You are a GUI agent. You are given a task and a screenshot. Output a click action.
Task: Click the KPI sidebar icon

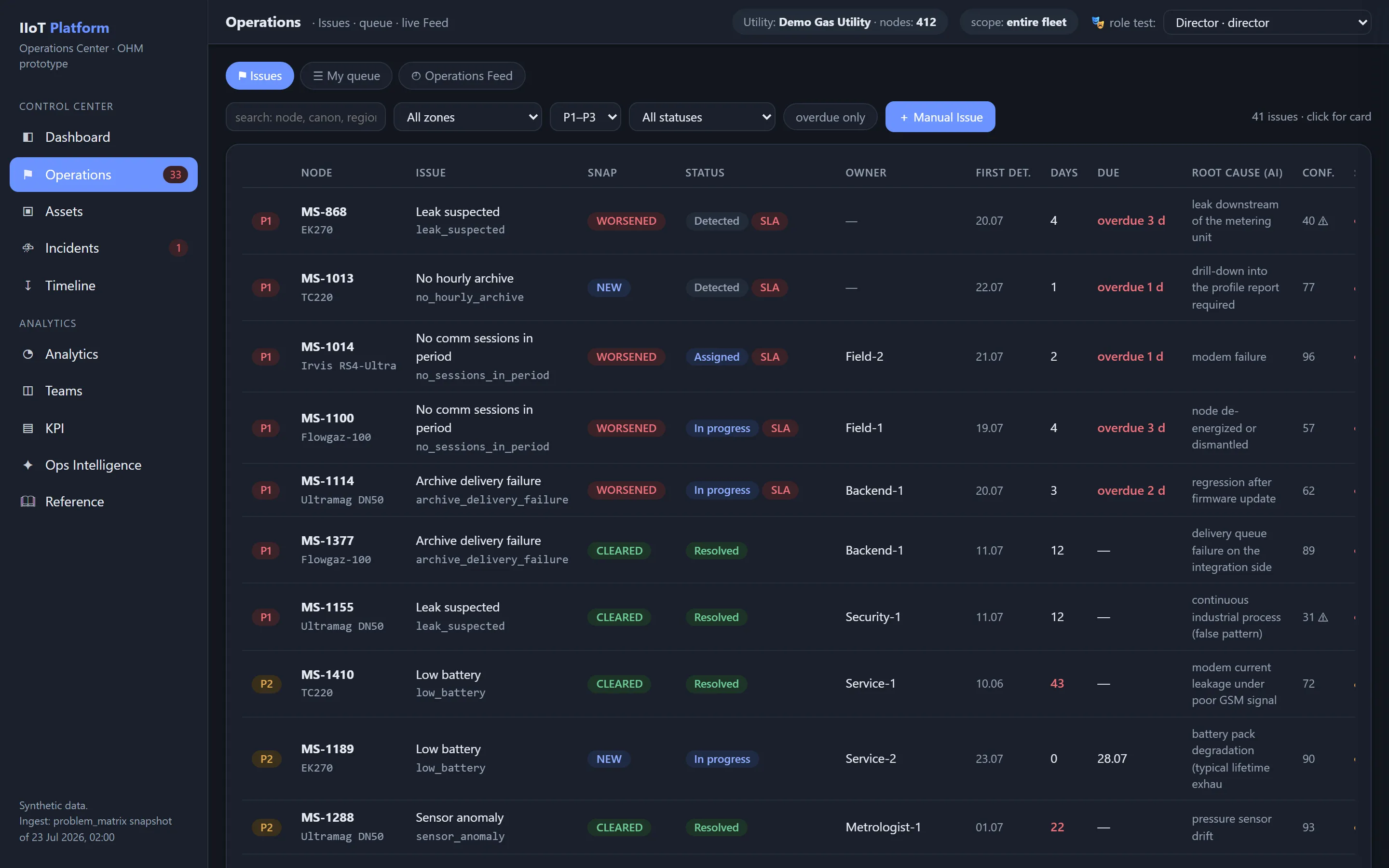[27, 428]
